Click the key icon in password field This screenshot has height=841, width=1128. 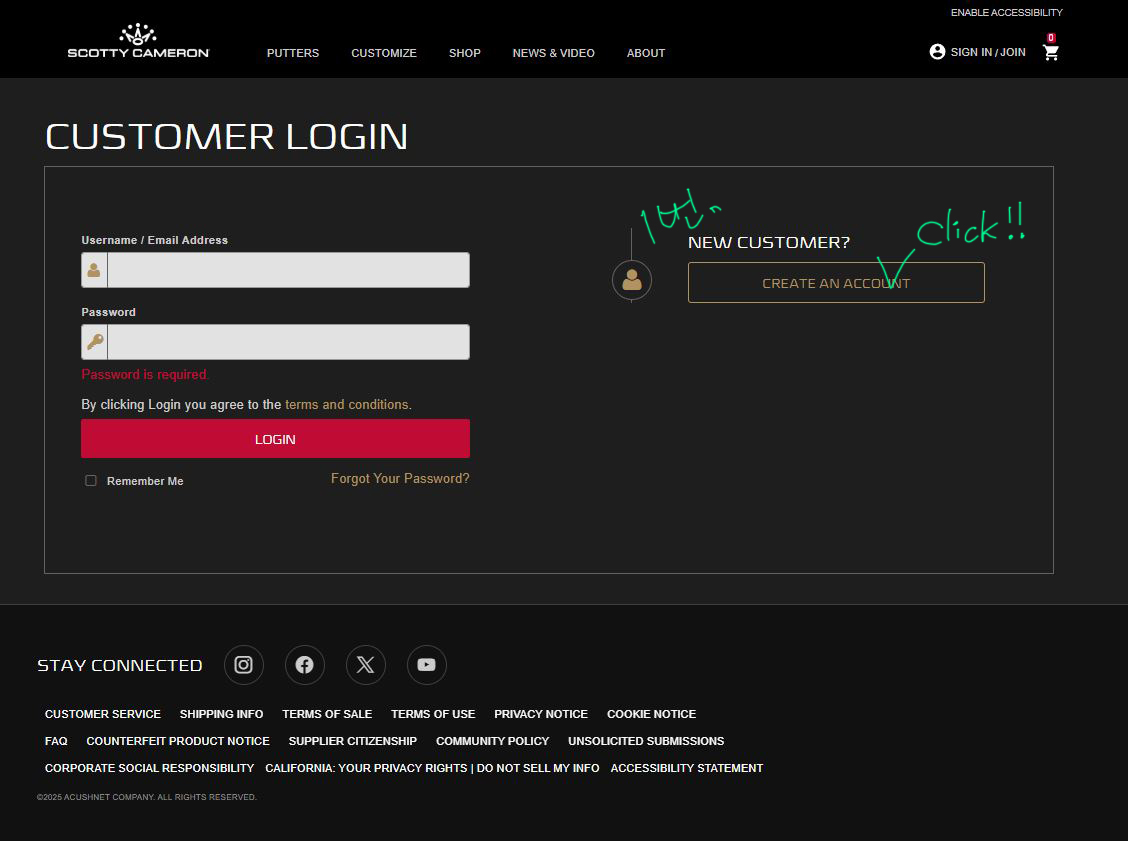click(94, 342)
